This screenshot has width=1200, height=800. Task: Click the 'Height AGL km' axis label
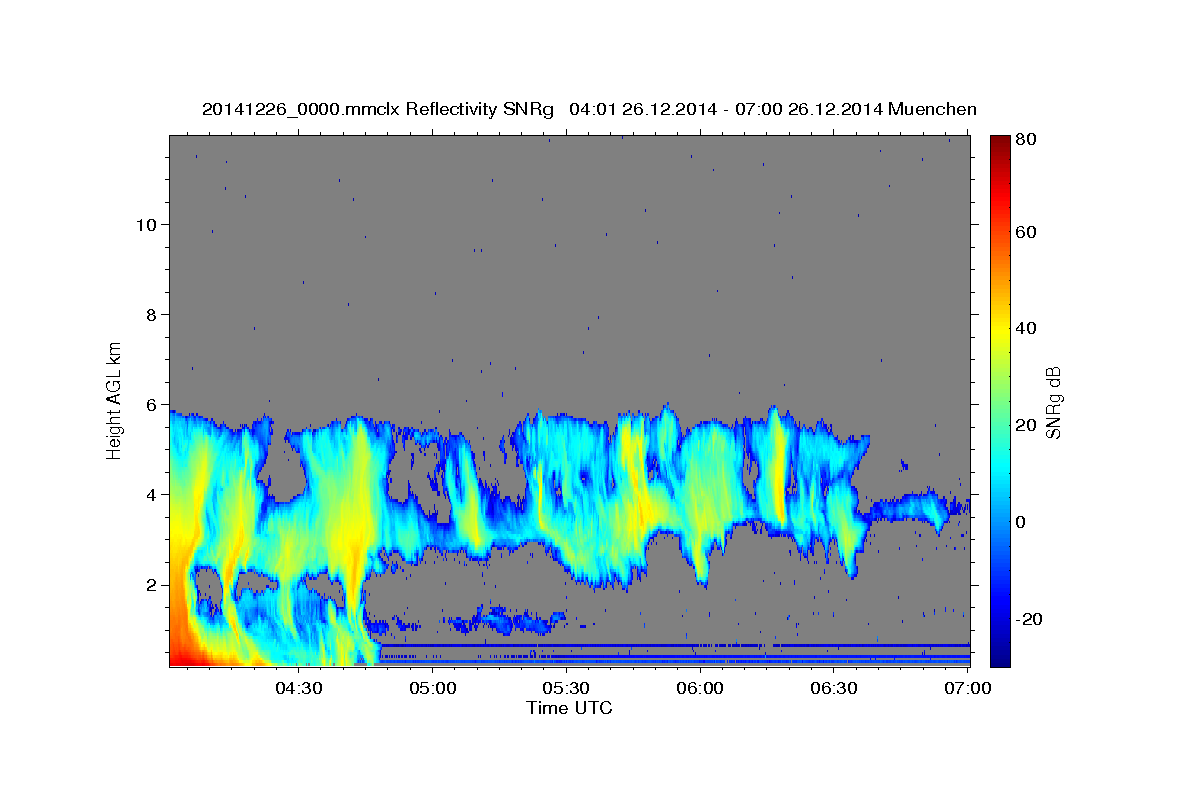[x=114, y=400]
